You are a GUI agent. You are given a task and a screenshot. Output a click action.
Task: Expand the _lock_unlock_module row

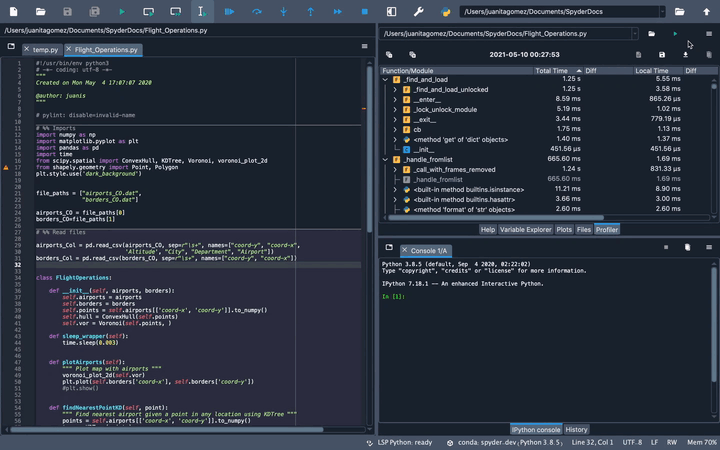pyautogui.click(x=395, y=110)
